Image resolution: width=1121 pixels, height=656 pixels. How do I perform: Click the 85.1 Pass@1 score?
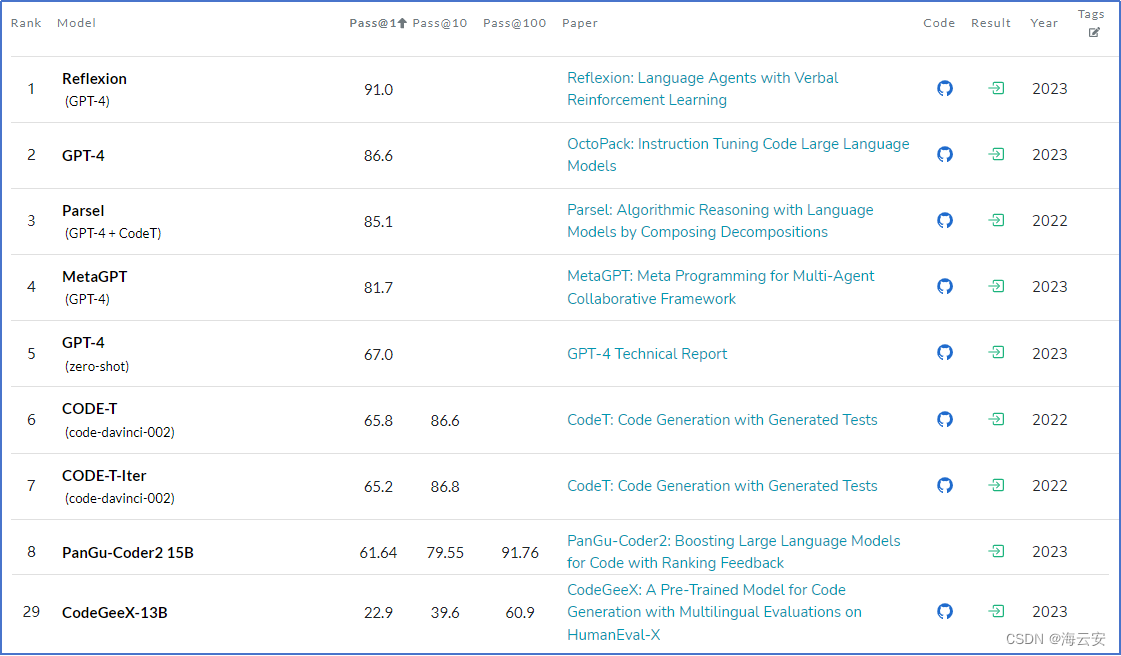click(x=378, y=222)
